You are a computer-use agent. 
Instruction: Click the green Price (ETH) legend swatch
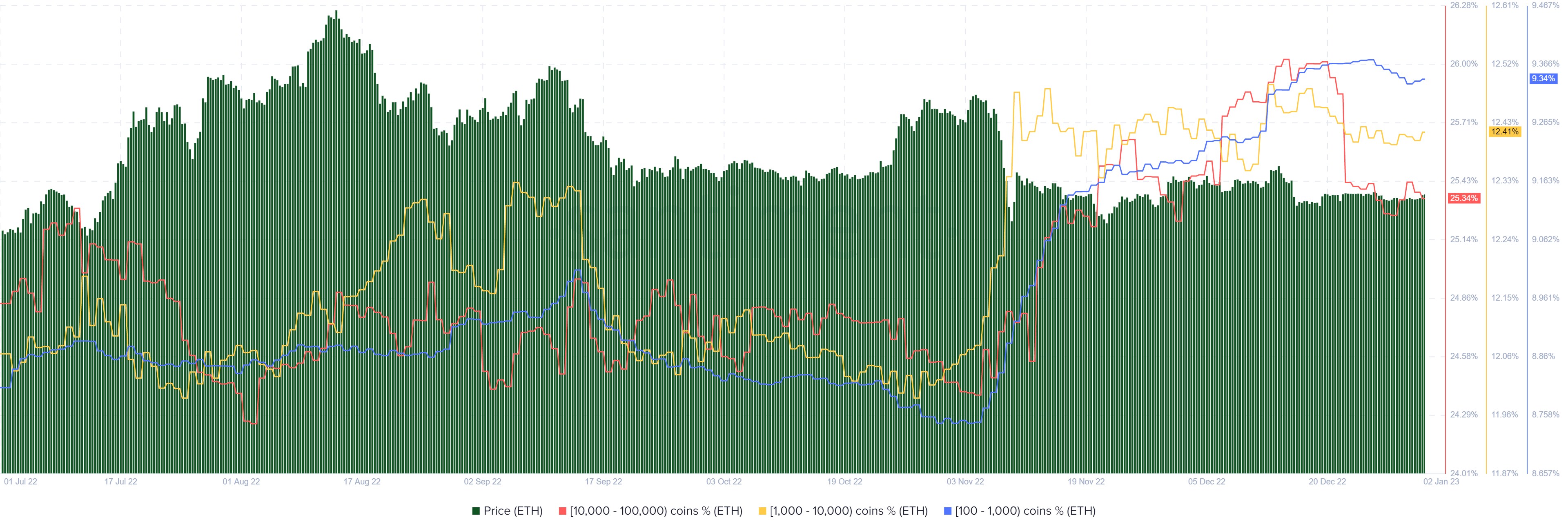pyautogui.click(x=475, y=512)
